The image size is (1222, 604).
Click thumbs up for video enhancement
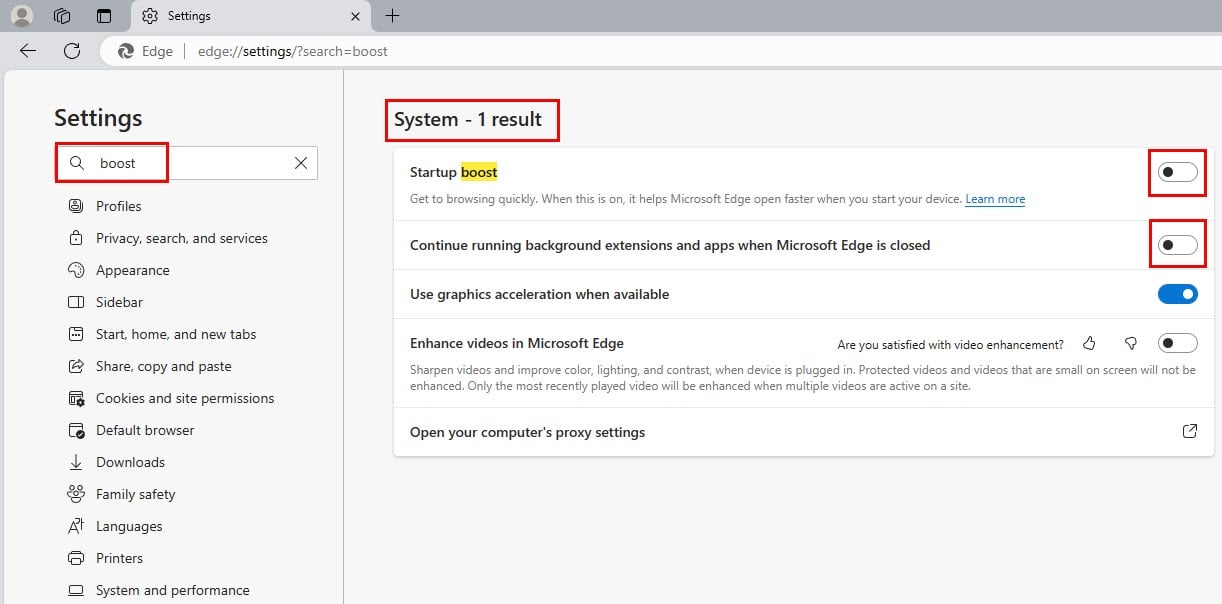pyautogui.click(x=1089, y=344)
